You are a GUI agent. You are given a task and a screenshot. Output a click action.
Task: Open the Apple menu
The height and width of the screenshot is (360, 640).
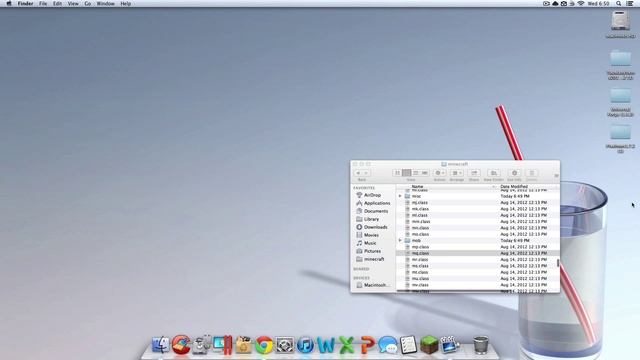[9, 3]
